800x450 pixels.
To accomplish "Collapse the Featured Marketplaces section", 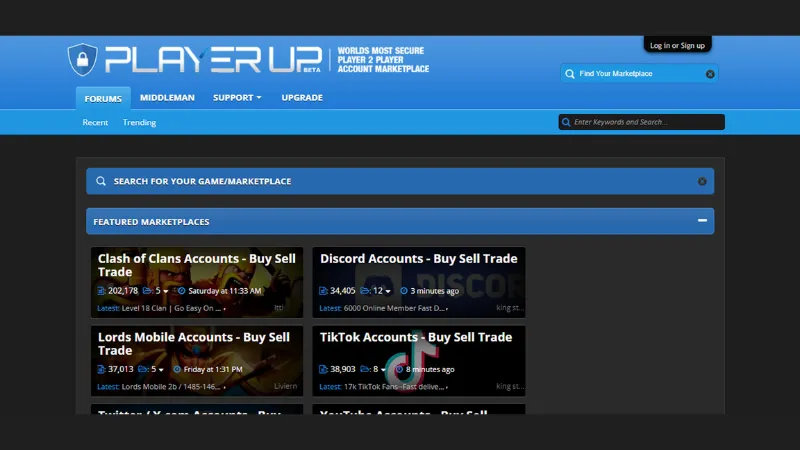I will click(x=702, y=220).
